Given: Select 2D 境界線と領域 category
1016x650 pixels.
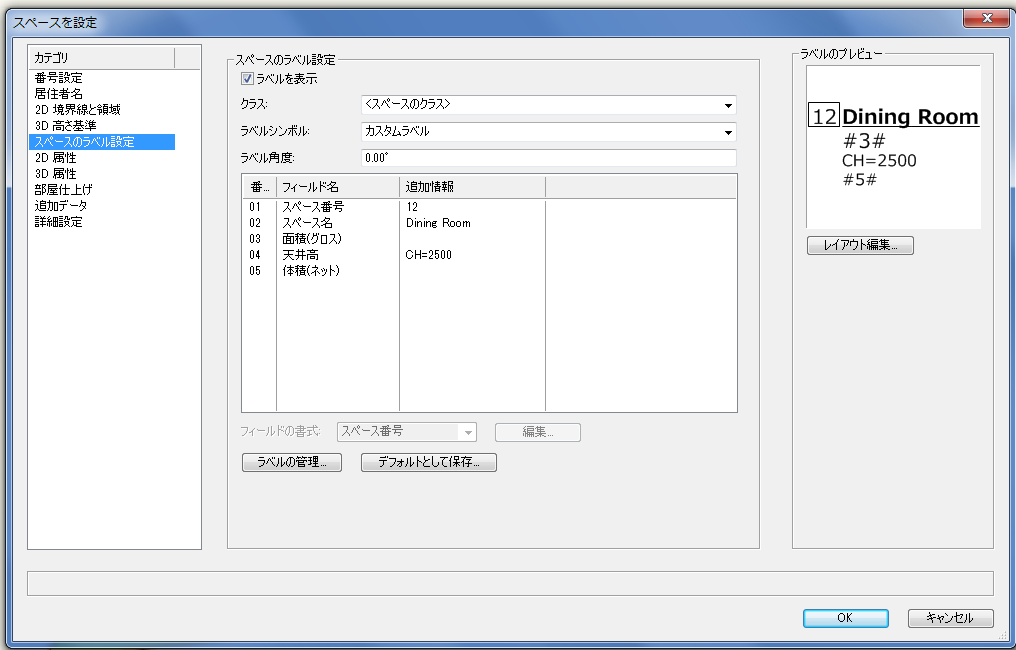Looking at the screenshot, I should [77, 110].
